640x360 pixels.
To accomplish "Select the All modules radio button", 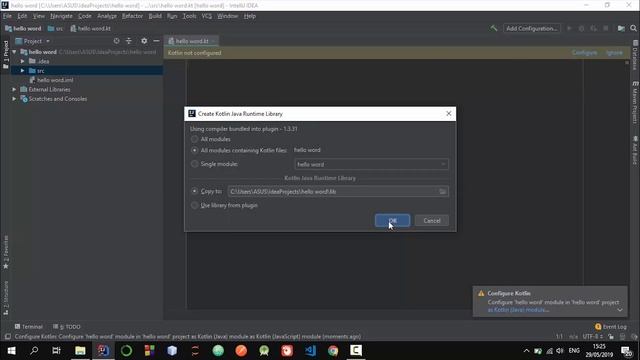I will pyautogui.click(x=195, y=139).
